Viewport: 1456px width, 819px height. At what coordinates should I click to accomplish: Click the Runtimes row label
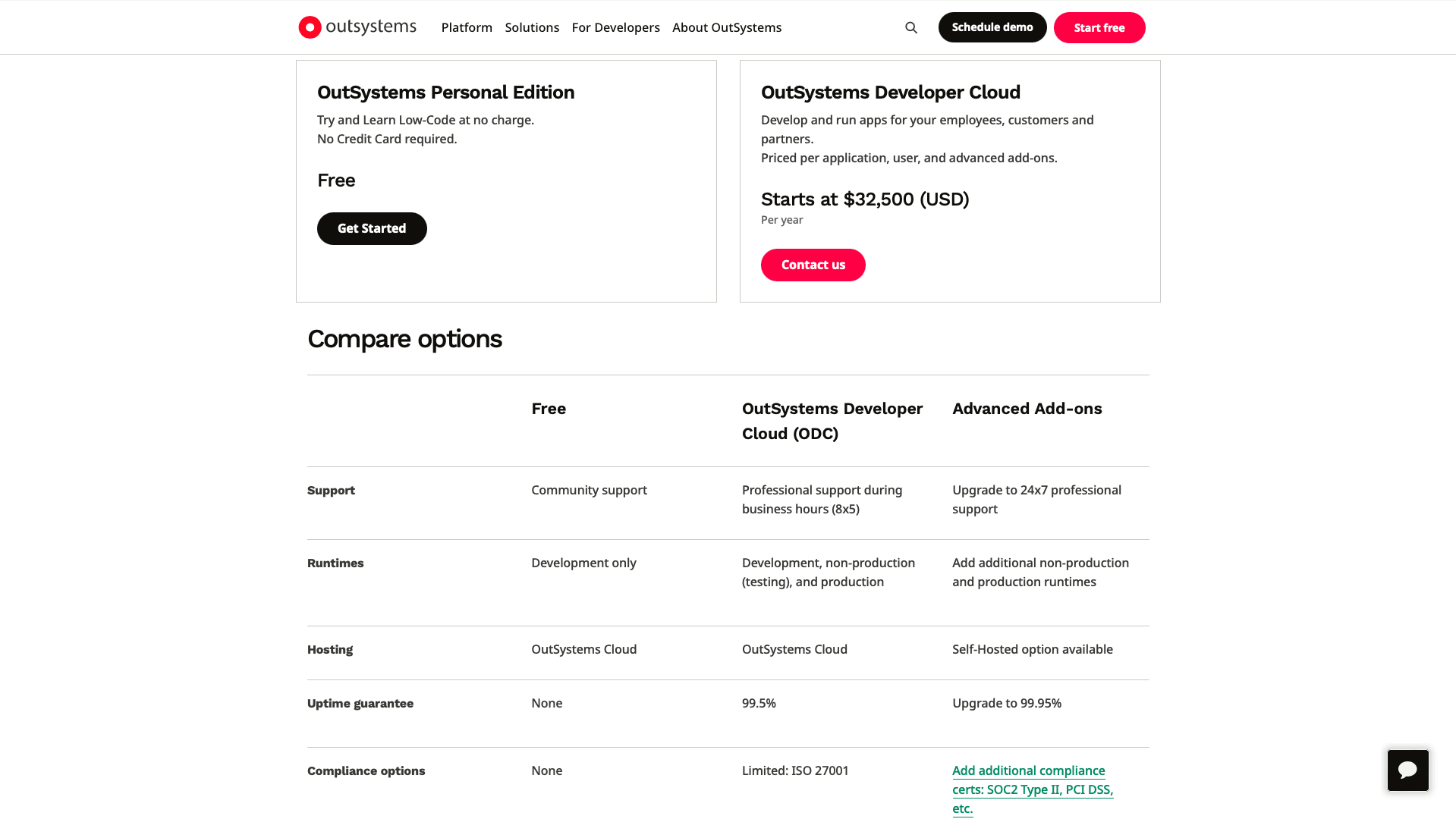tap(335, 563)
